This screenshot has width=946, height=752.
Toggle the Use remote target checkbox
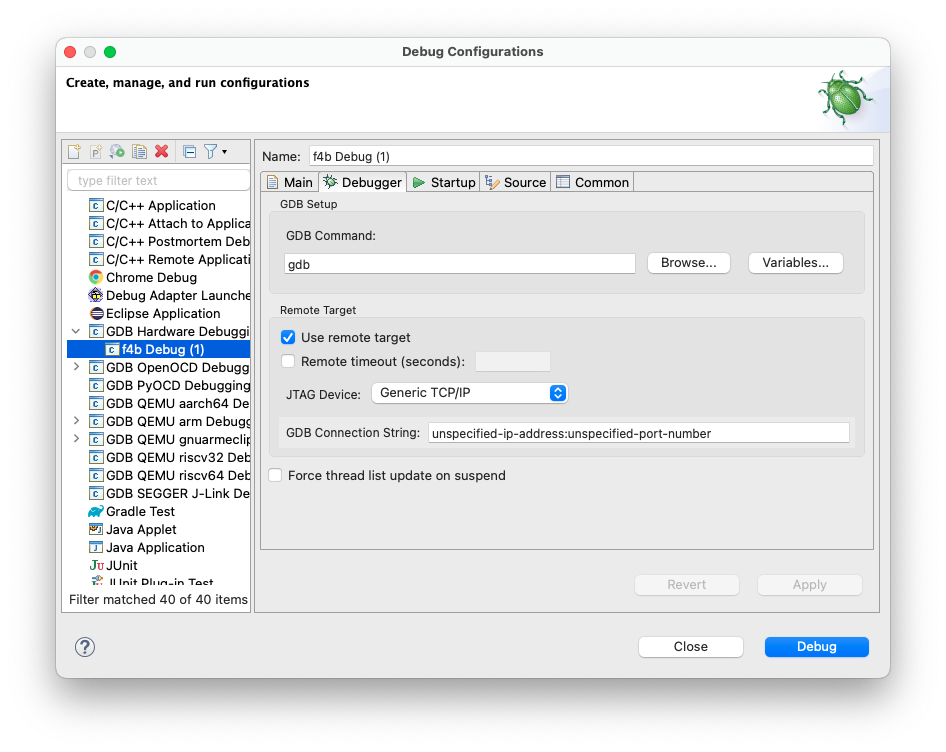(x=288, y=337)
